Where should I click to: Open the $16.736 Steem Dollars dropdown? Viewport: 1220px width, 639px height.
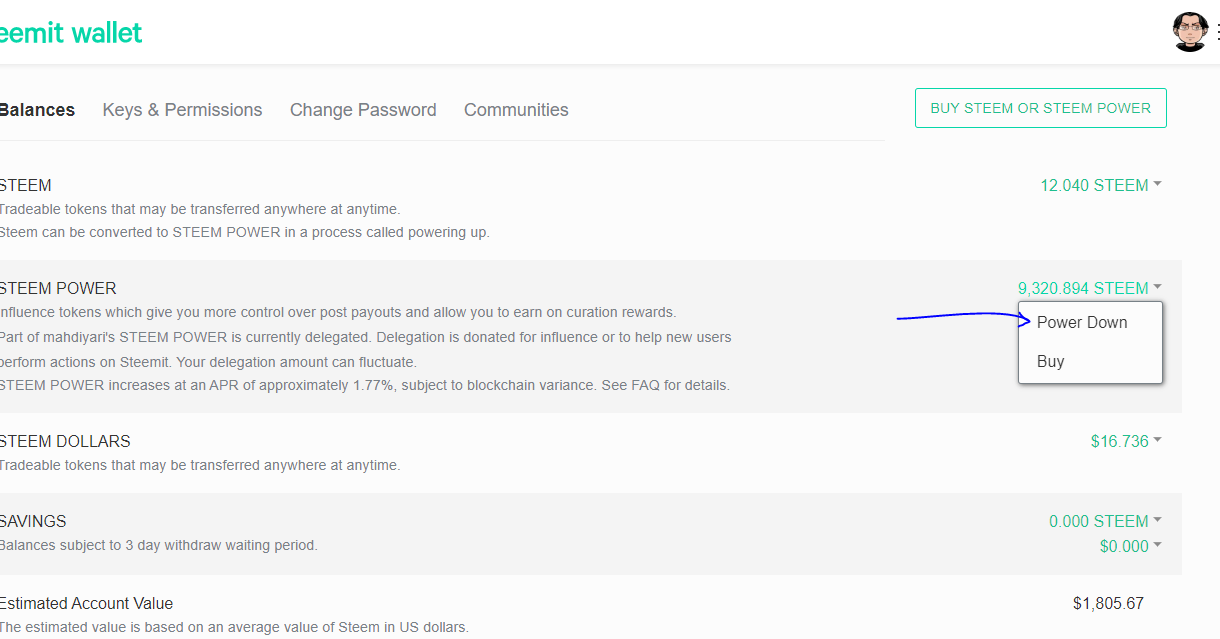coord(1125,441)
